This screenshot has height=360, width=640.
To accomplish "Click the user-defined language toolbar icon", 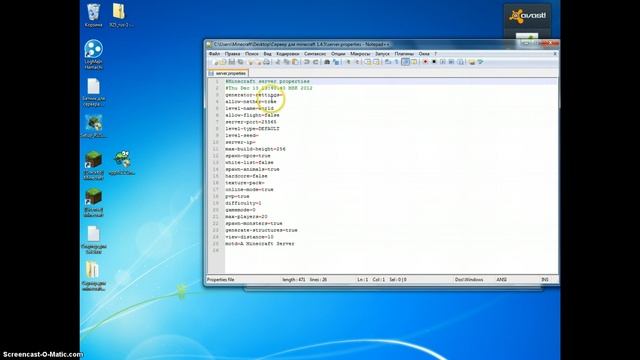I will click(413, 62).
